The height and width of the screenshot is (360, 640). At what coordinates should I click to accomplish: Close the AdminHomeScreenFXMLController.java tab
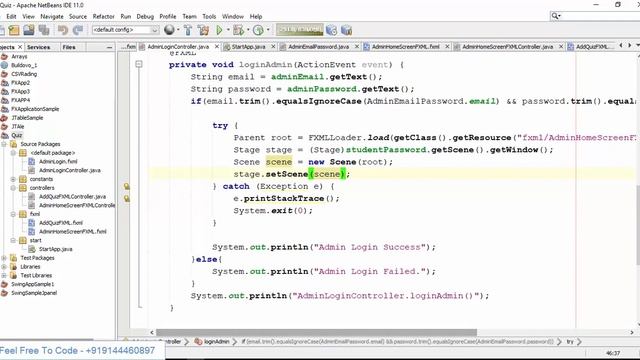tap(561, 47)
